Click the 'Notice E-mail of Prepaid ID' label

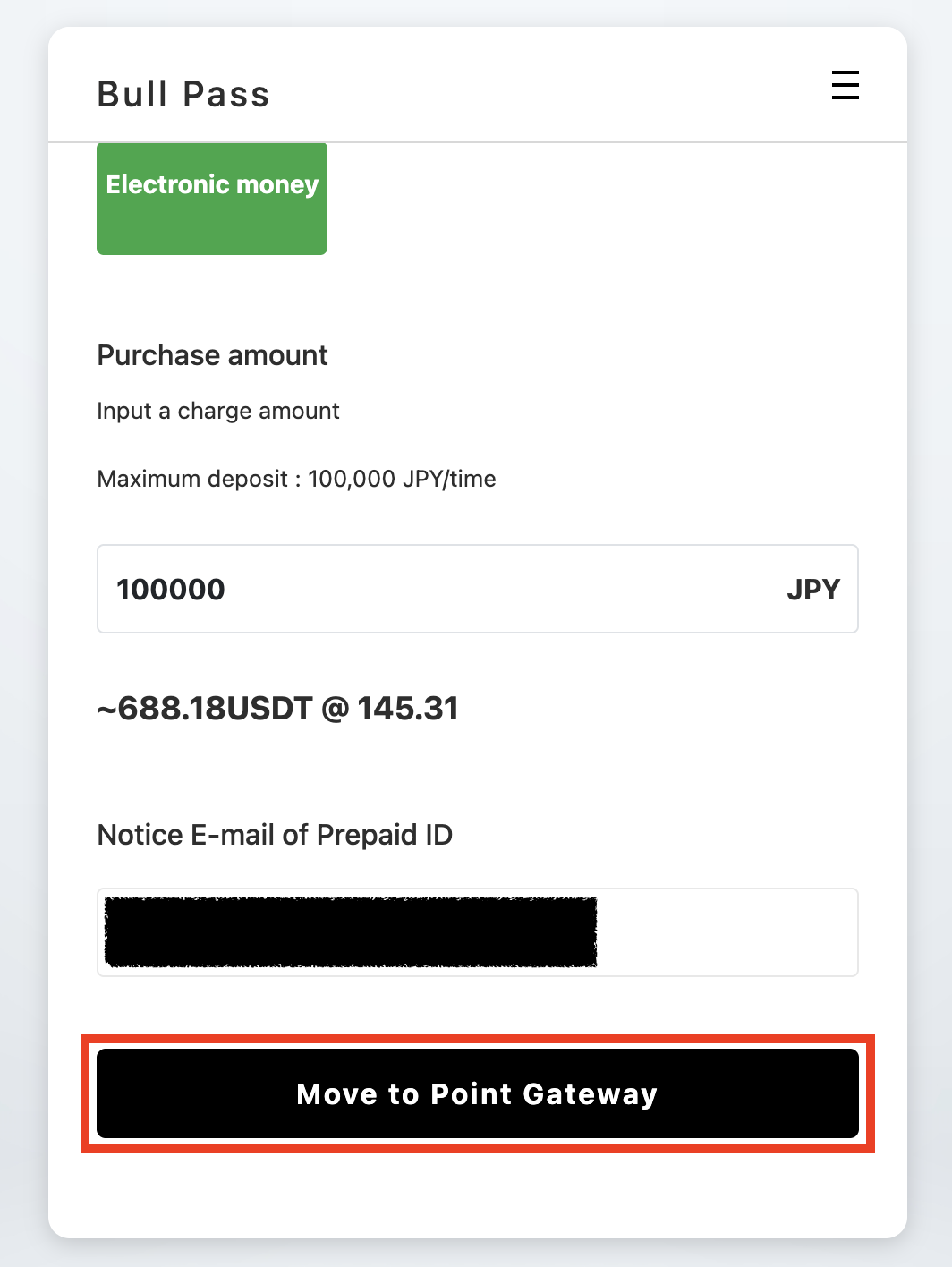[x=275, y=835]
